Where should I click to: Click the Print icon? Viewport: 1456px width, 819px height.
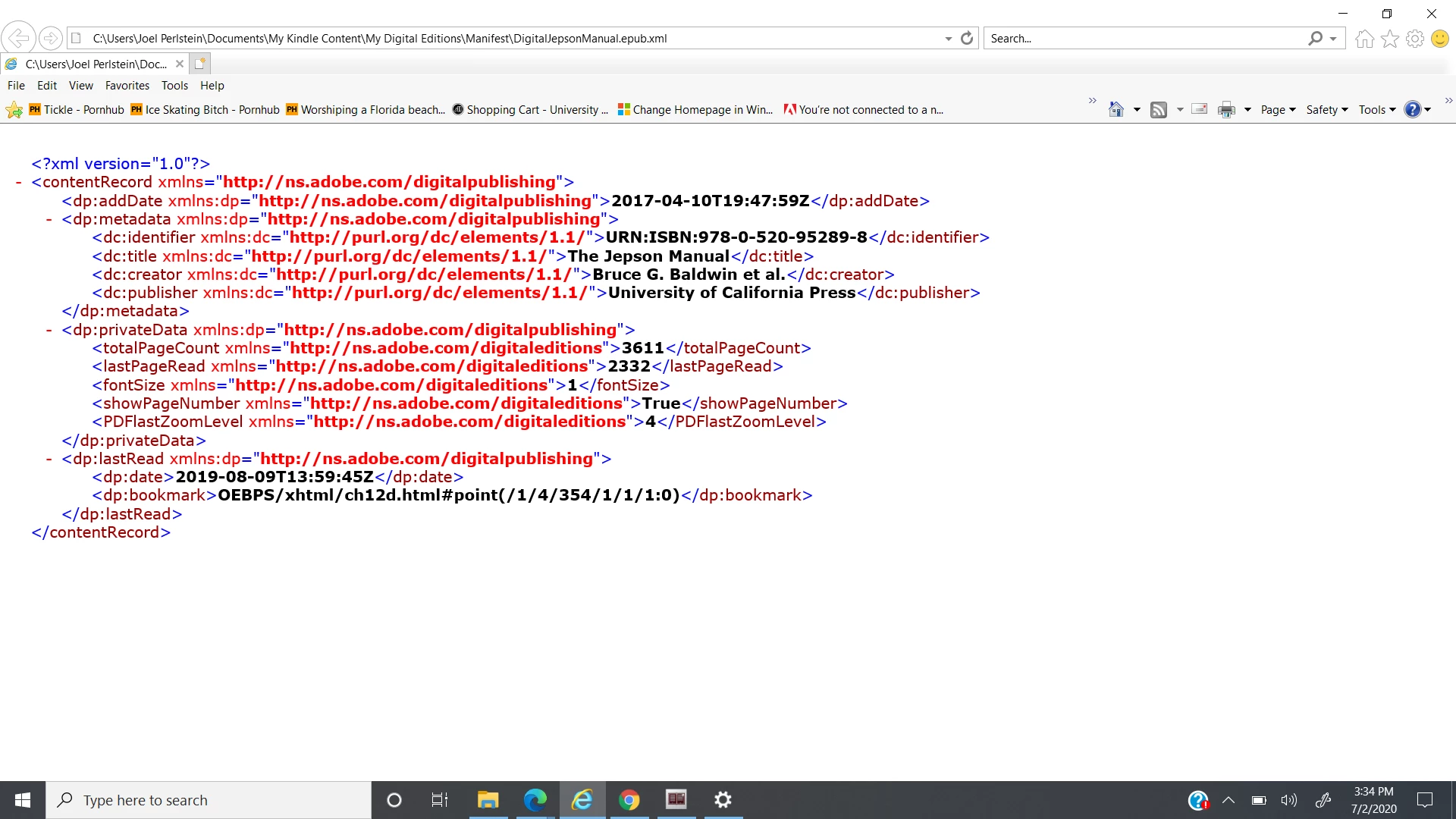pos(1226,110)
